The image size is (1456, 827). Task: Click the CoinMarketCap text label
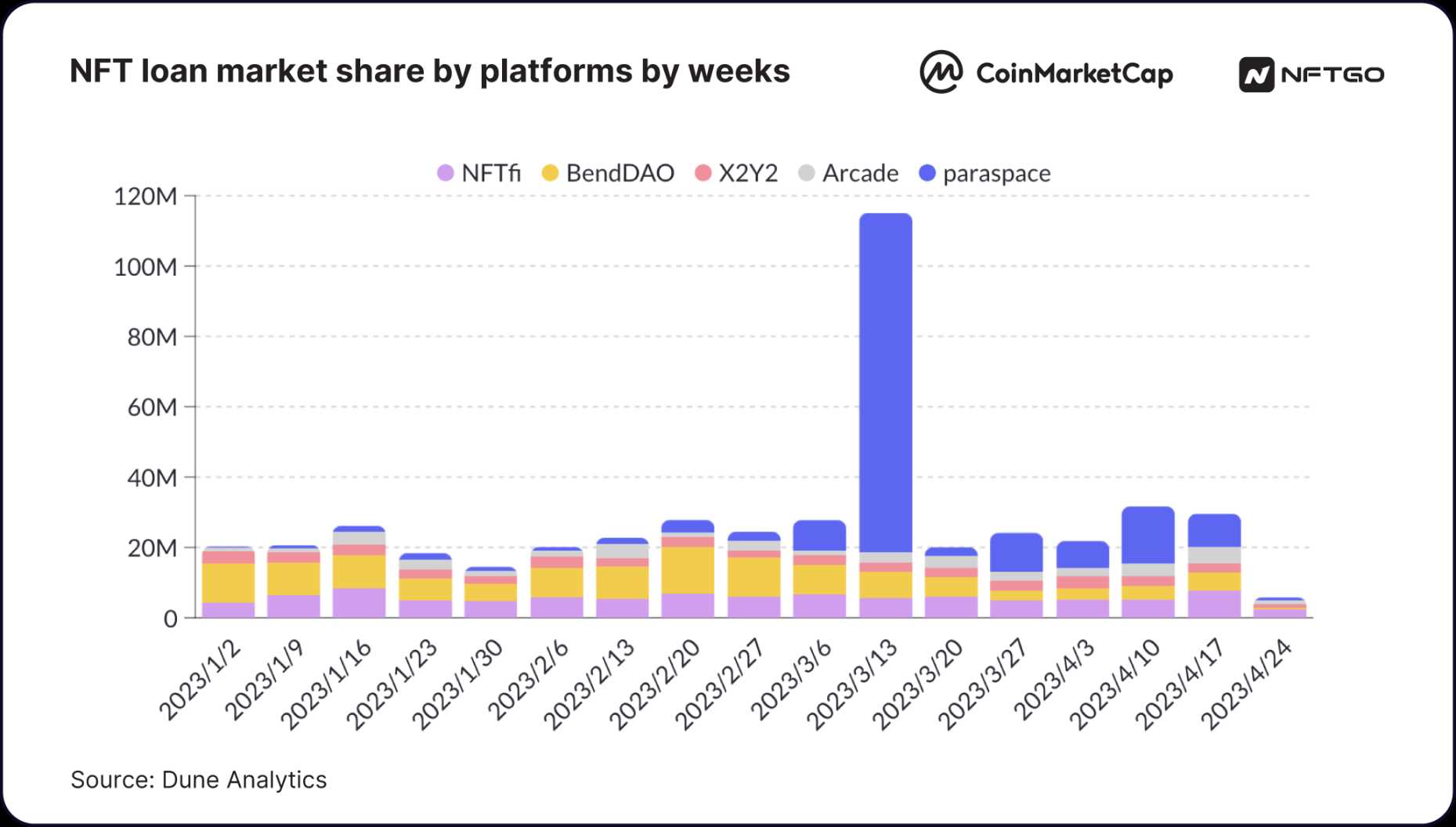[1074, 74]
